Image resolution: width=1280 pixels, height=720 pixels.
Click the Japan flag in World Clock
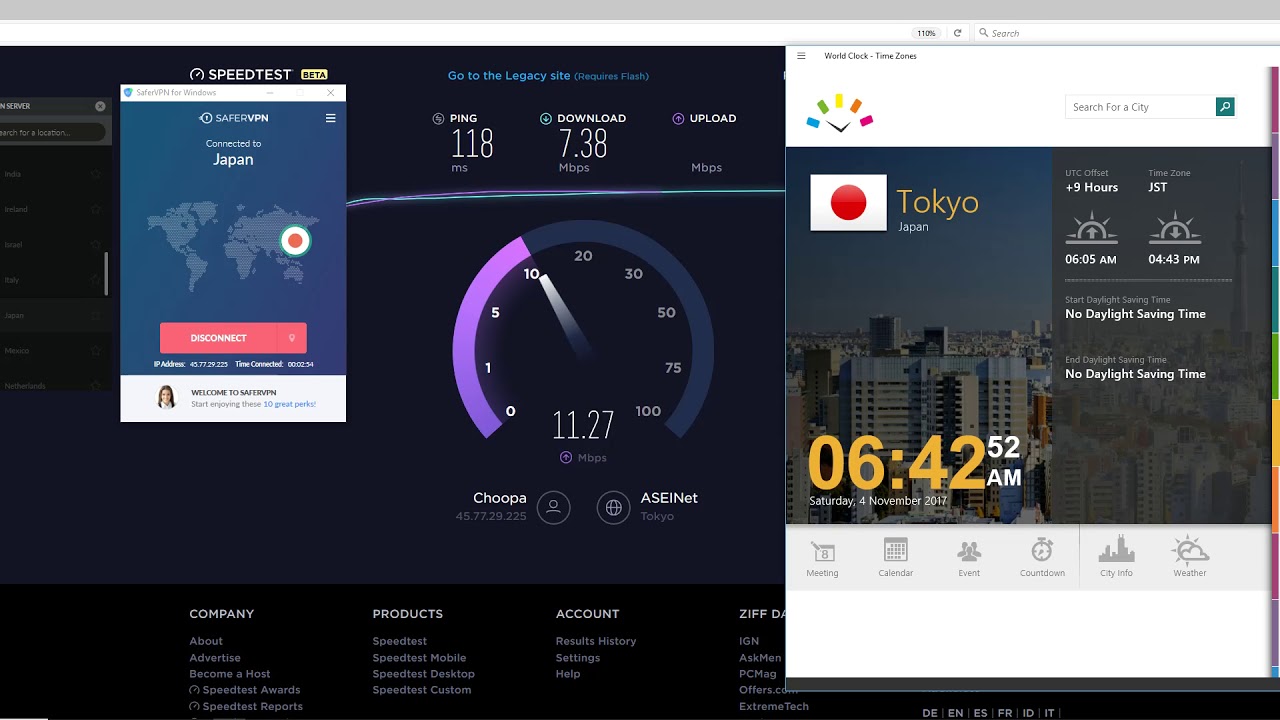tap(848, 203)
